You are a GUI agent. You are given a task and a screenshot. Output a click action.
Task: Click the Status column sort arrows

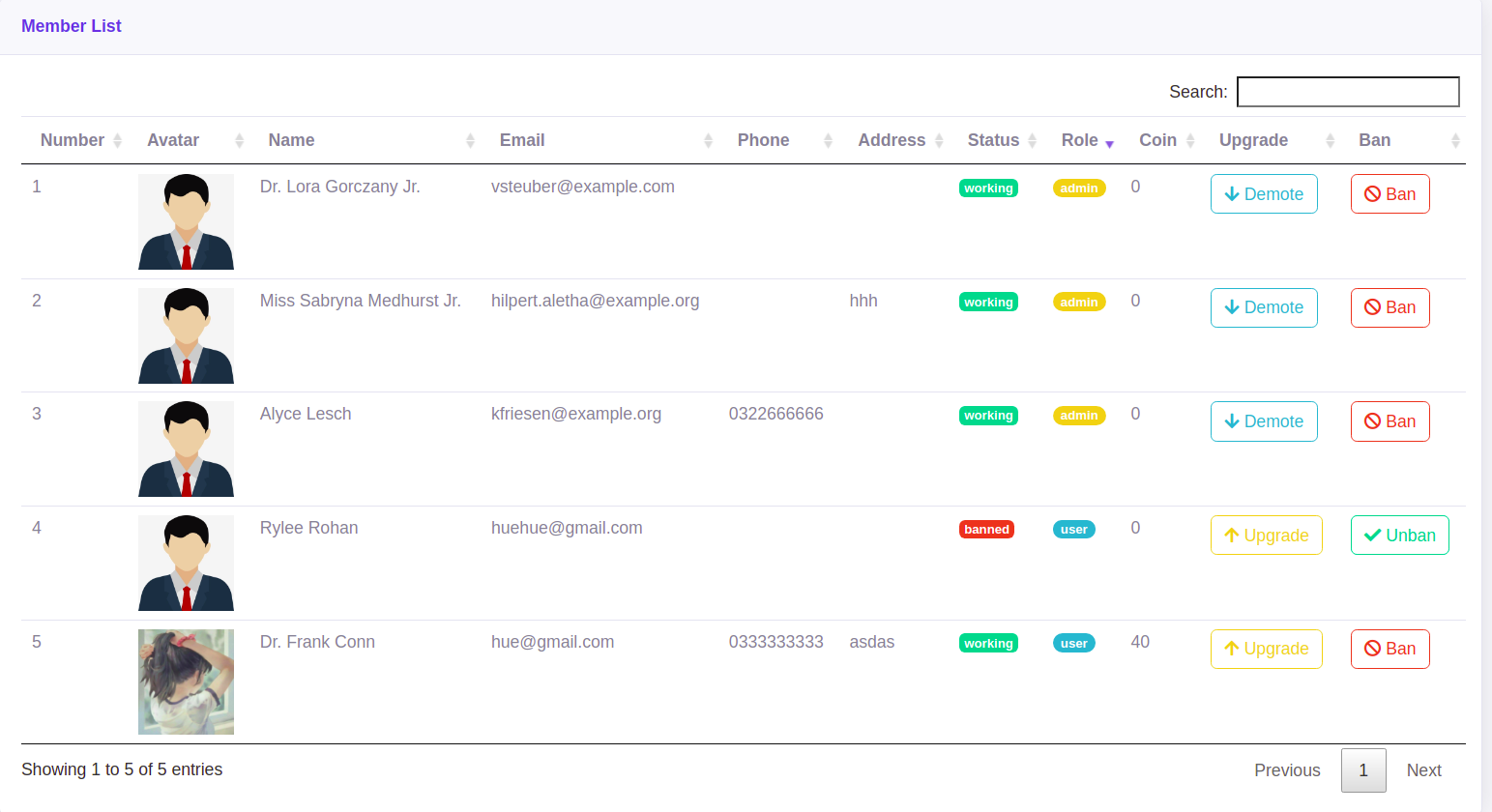[x=1032, y=141]
